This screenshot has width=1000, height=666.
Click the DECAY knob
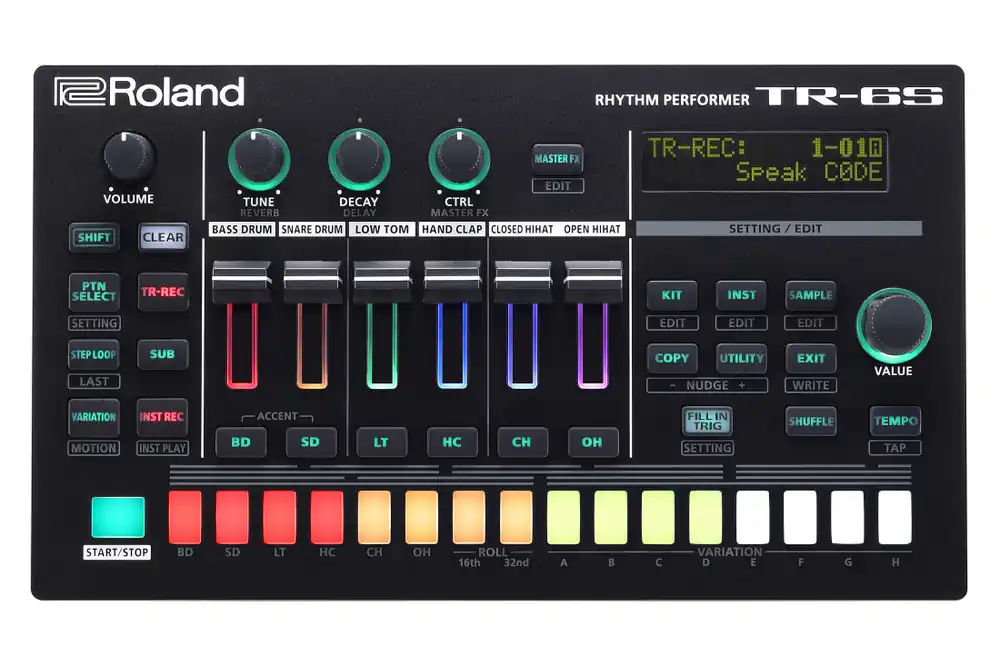pyautogui.click(x=359, y=159)
